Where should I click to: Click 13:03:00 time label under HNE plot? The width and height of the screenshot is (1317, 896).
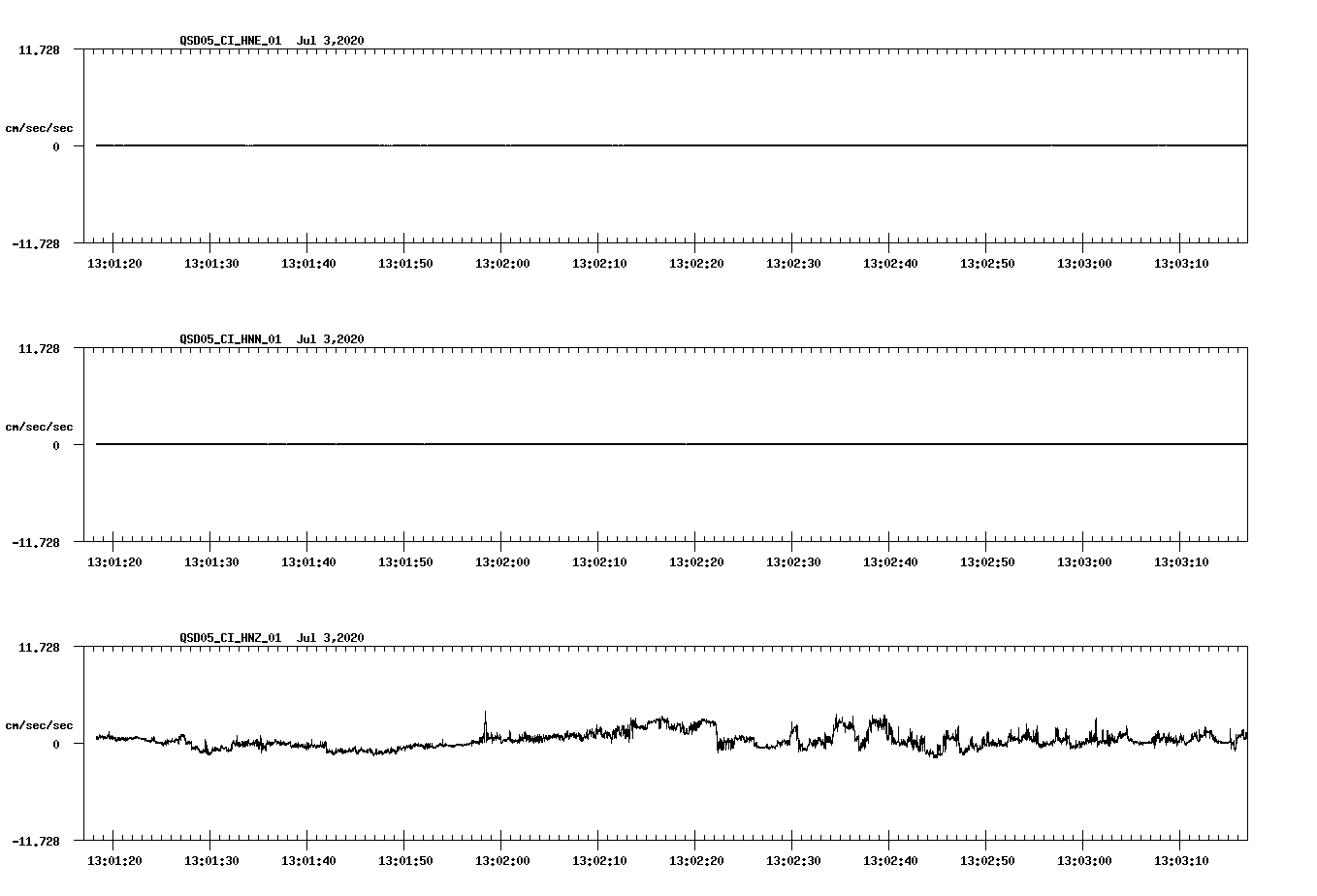click(1084, 264)
